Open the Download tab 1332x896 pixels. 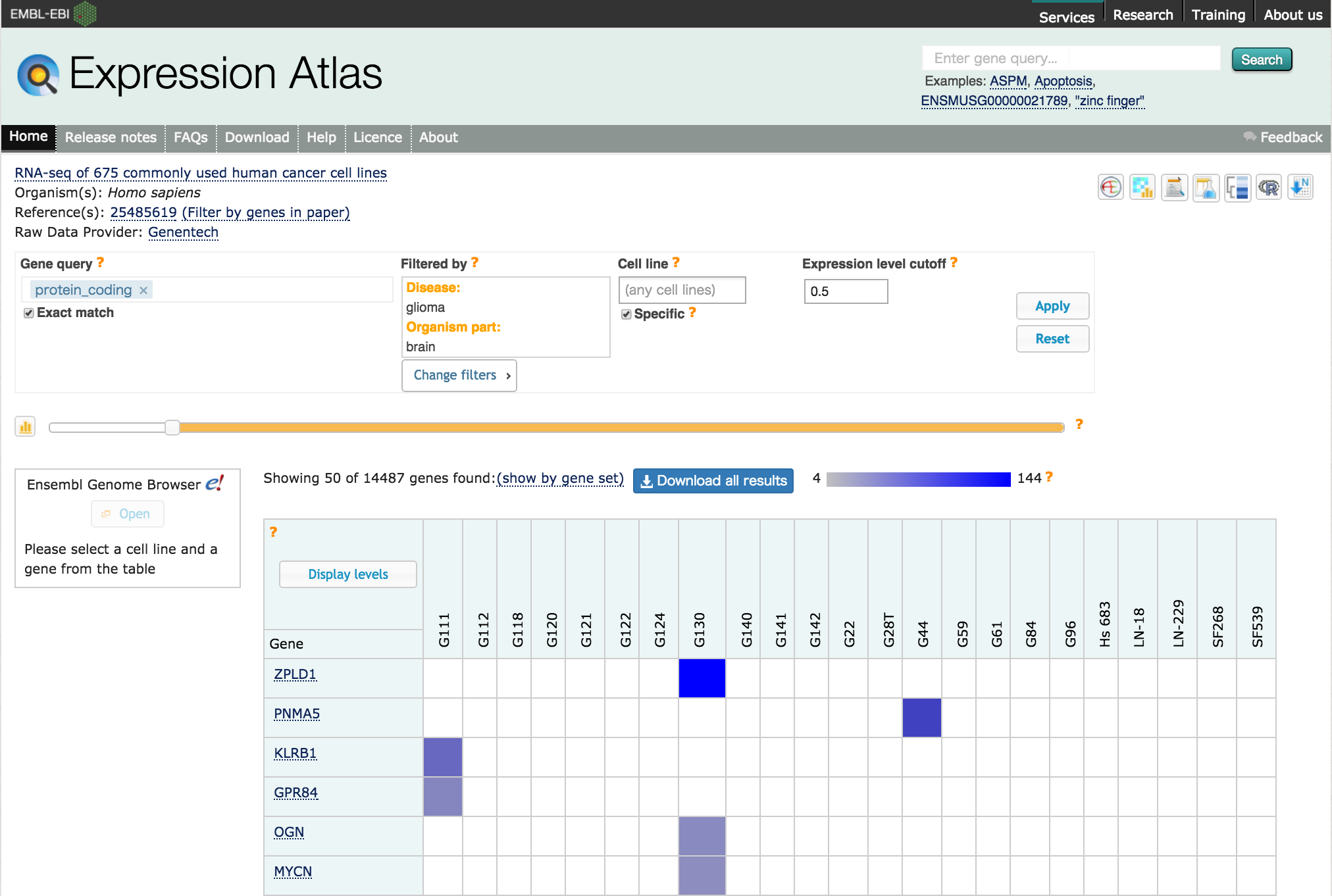coord(257,137)
